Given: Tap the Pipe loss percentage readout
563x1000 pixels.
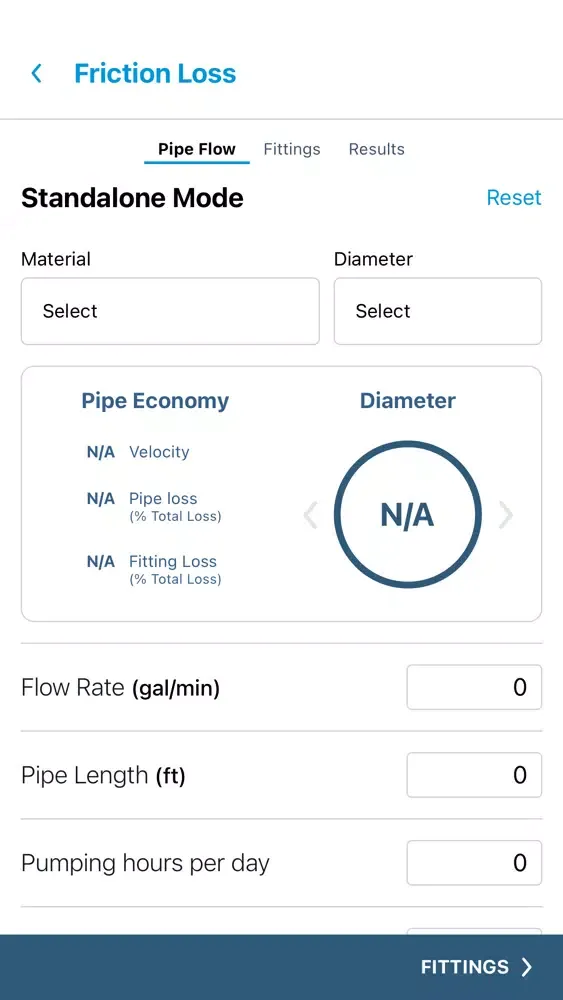Looking at the screenshot, I should [101, 499].
